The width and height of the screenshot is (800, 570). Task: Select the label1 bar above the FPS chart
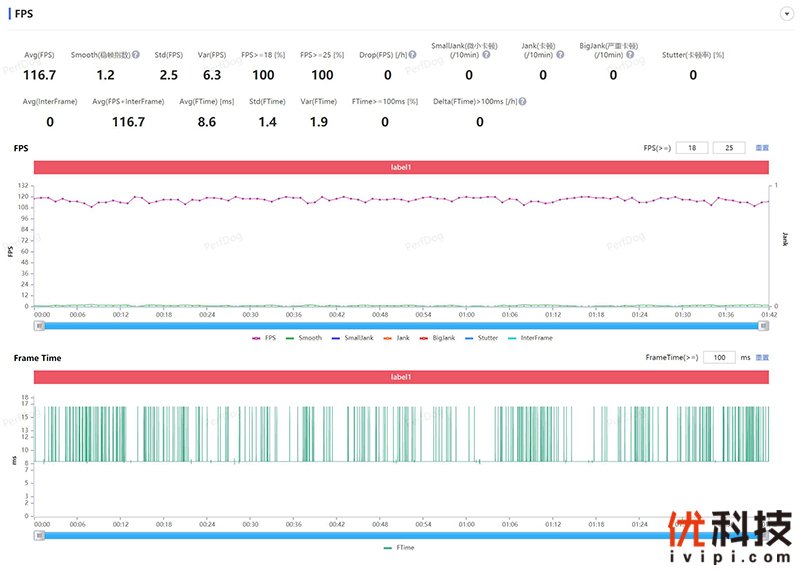pos(400,167)
